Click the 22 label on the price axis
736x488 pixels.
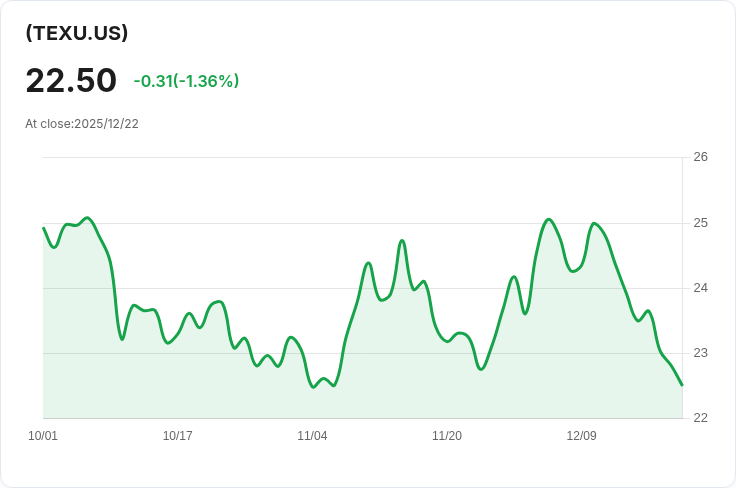[x=700, y=418]
